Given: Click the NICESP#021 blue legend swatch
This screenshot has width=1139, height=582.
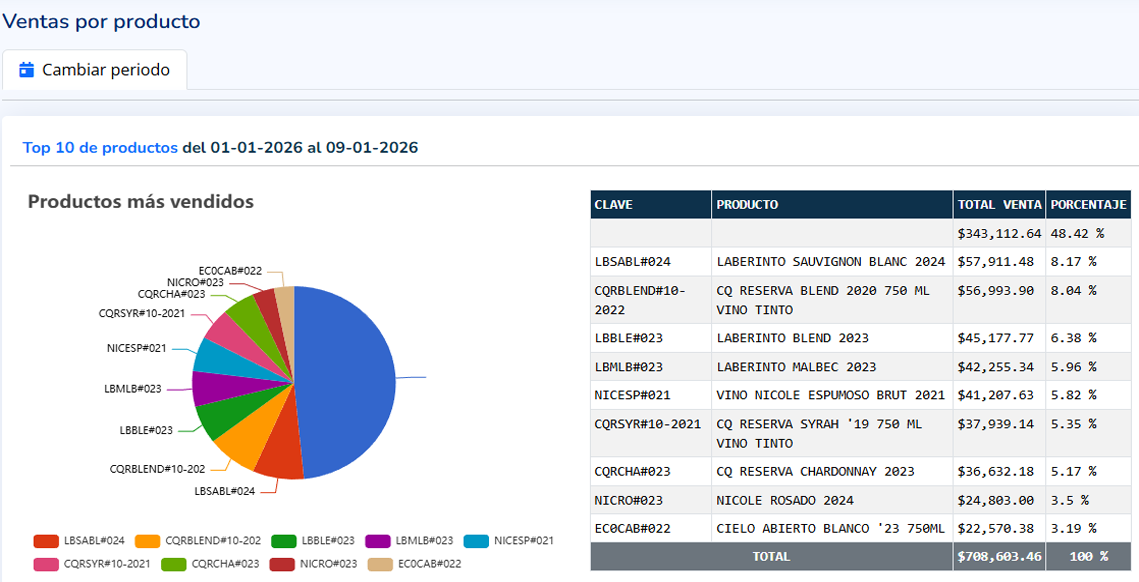Looking at the screenshot, I should pos(476,541).
